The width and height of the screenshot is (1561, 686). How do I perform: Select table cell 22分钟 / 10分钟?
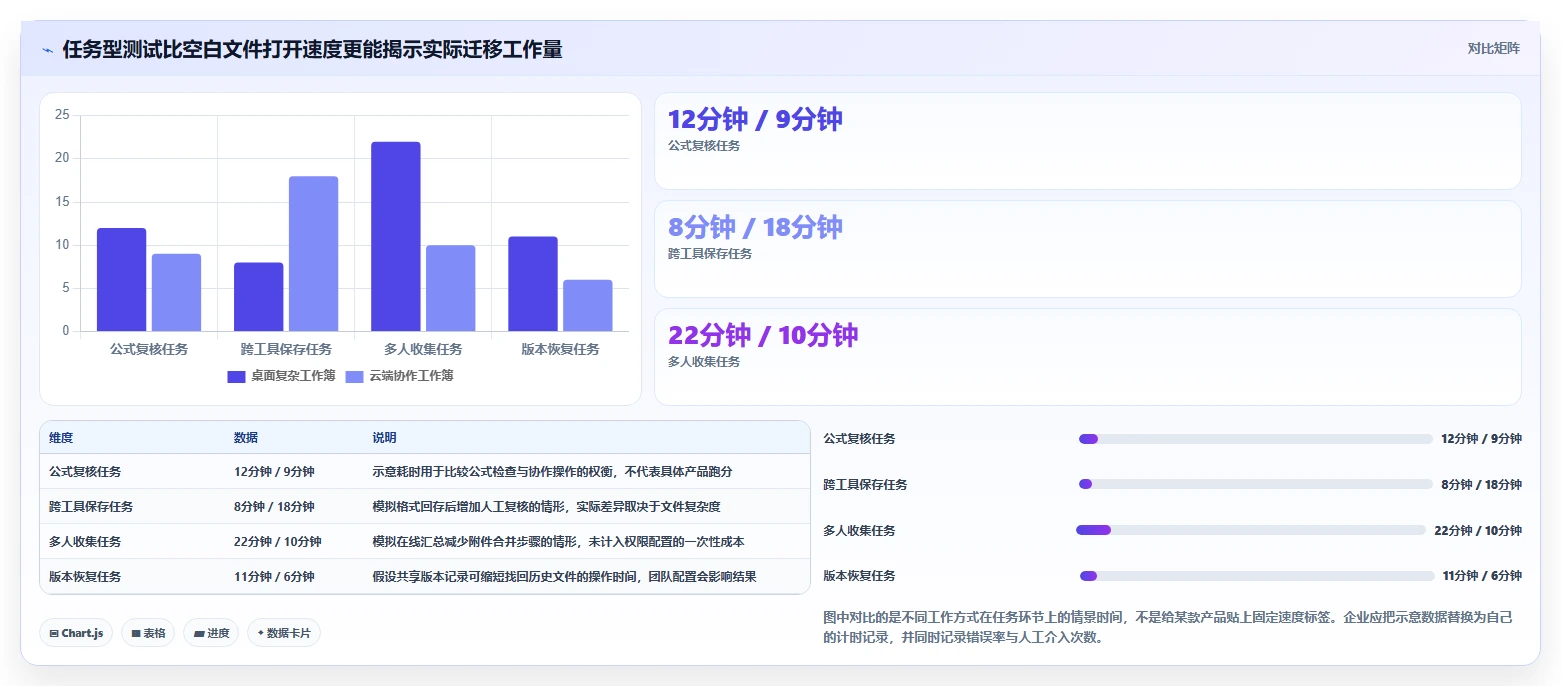point(278,542)
